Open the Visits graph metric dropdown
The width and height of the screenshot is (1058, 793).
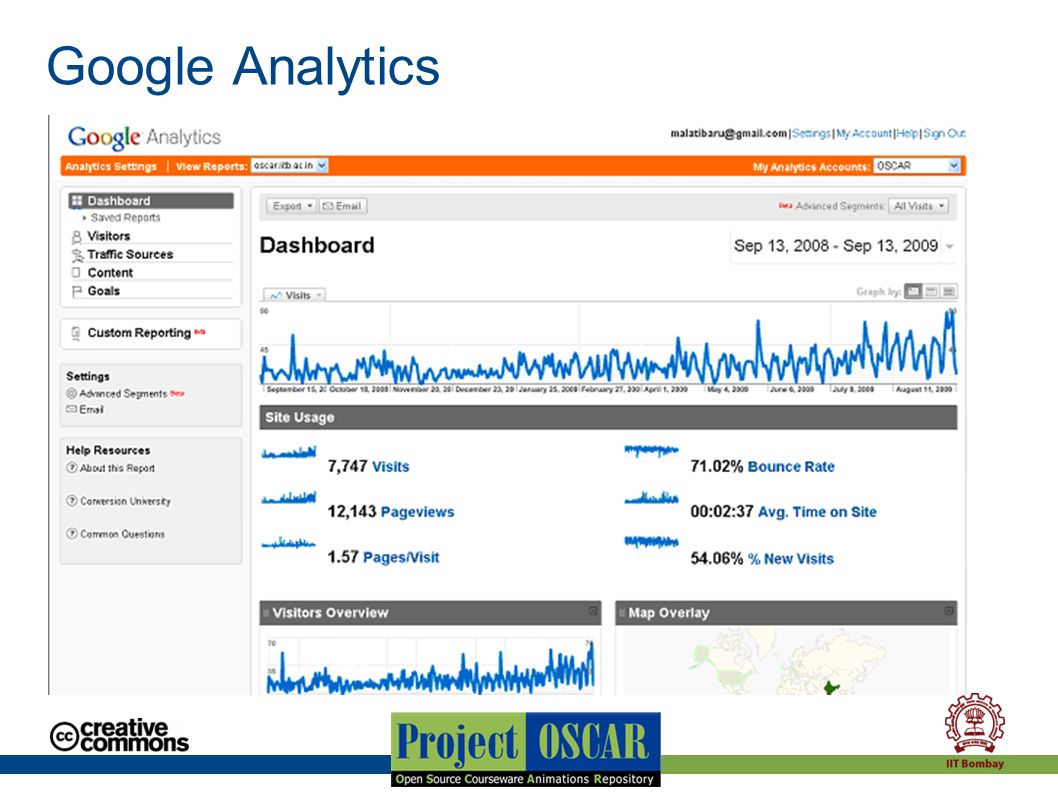tap(294, 296)
